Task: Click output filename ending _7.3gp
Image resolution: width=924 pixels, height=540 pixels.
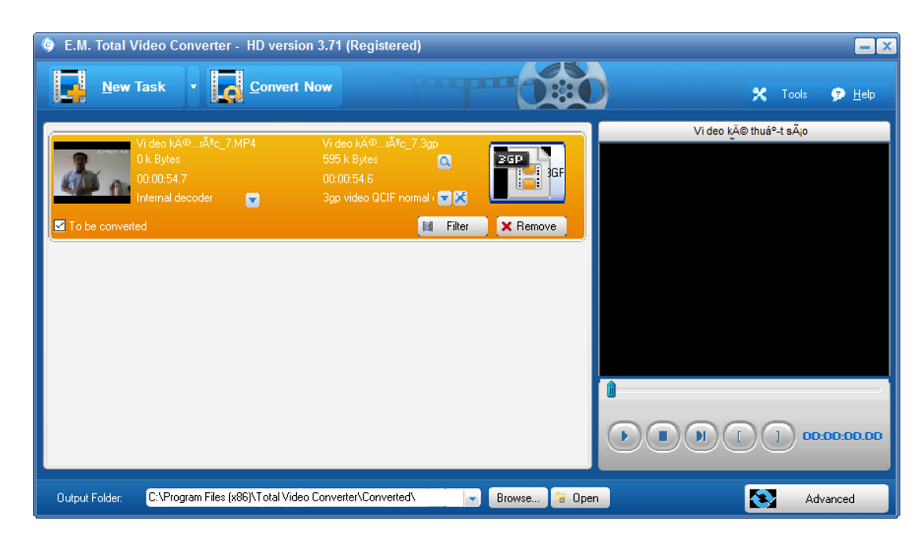Action: pyautogui.click(x=380, y=143)
